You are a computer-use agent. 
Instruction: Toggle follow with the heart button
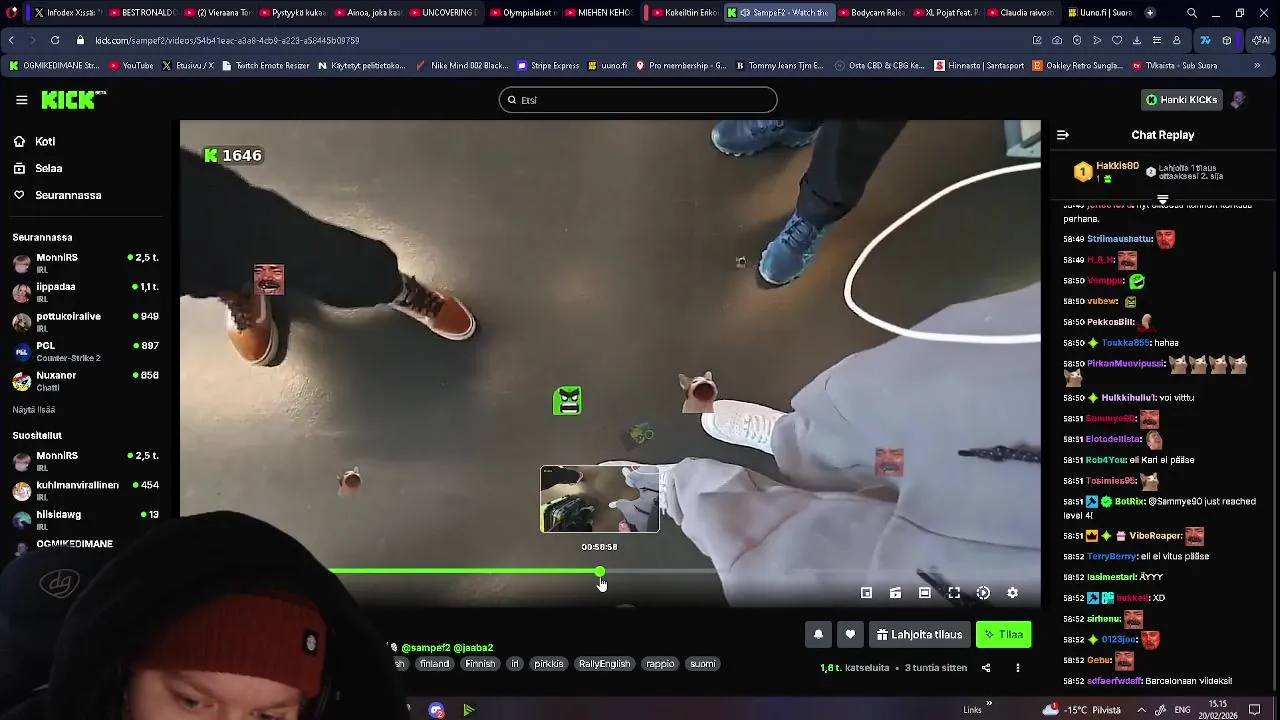(850, 634)
